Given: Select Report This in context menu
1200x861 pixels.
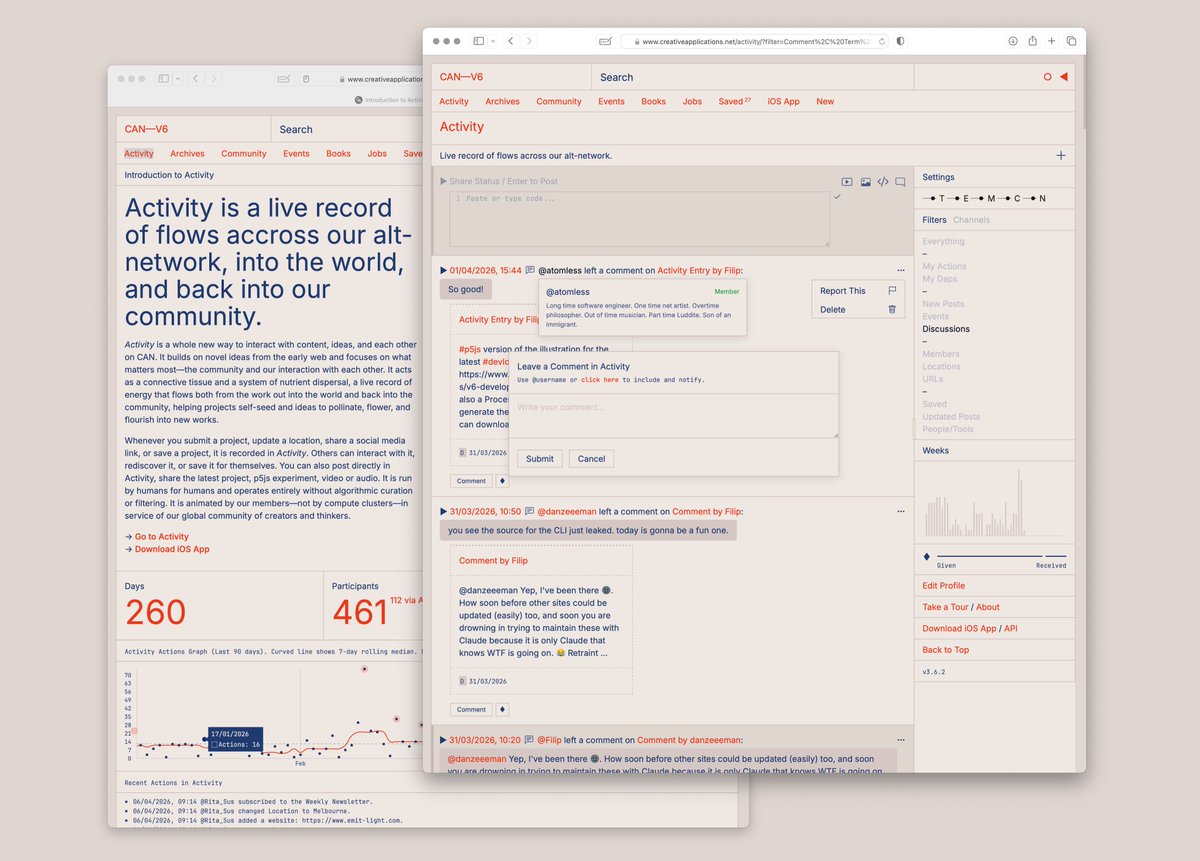Looking at the screenshot, I should point(843,291).
